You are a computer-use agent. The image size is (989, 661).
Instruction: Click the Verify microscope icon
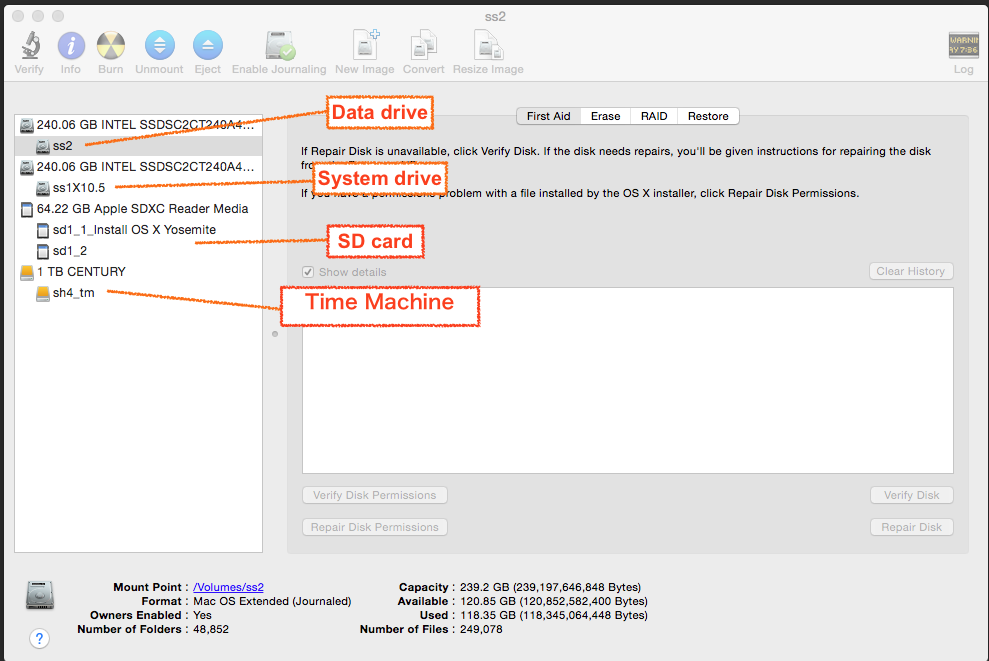pos(29,46)
